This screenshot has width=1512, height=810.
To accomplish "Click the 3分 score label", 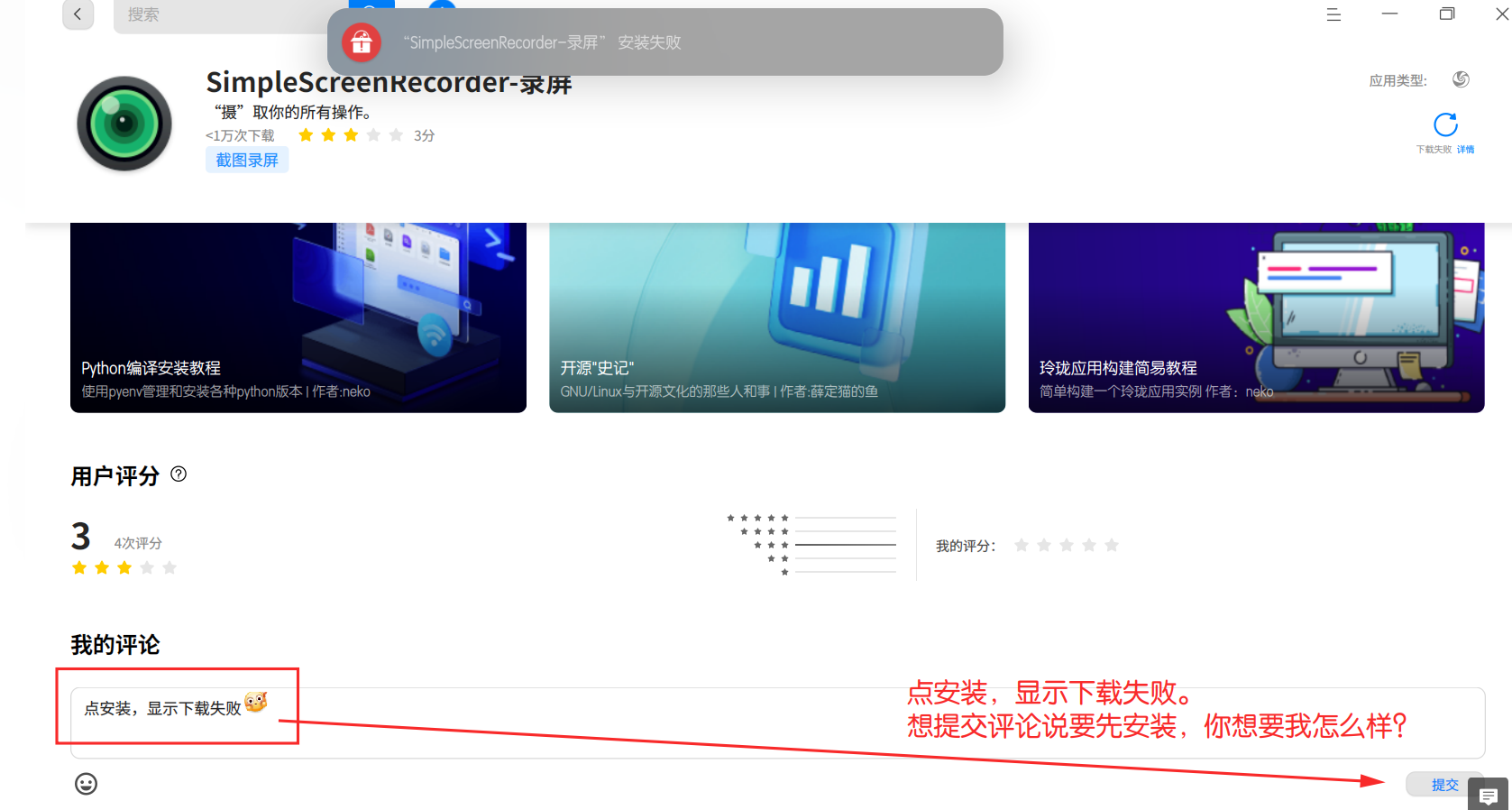I will coord(424,135).
